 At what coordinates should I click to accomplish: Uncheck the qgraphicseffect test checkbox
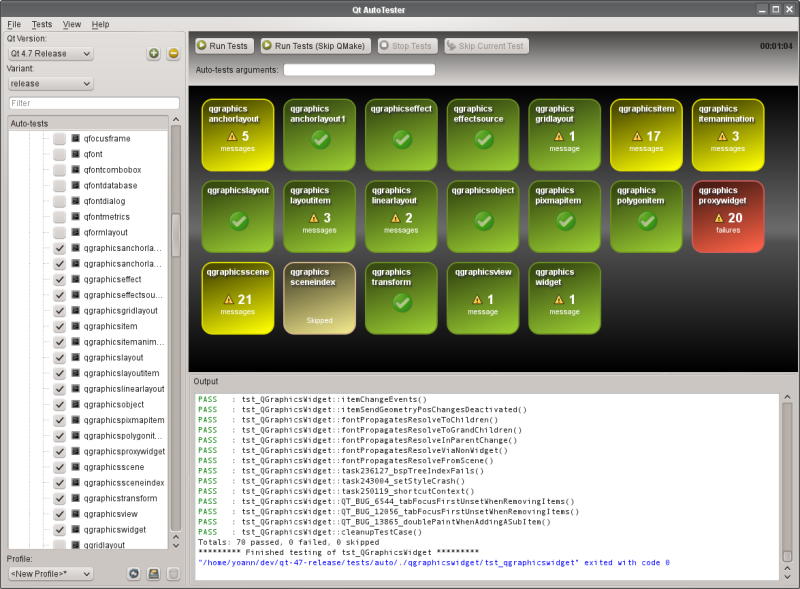tap(60, 279)
